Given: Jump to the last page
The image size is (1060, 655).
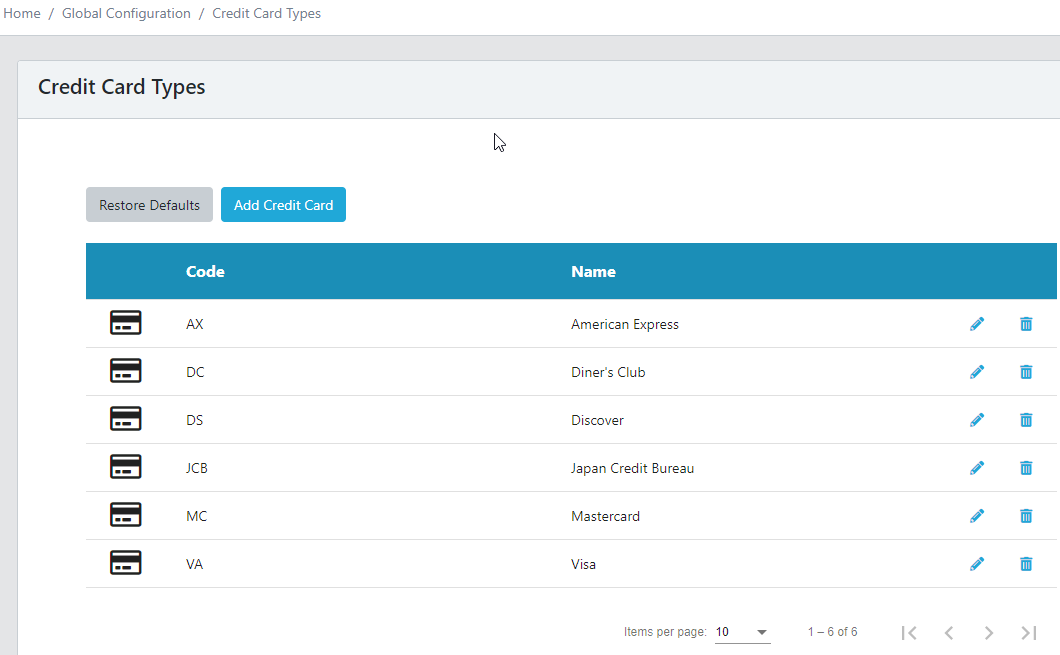Looking at the screenshot, I should pyautogui.click(x=1028, y=632).
